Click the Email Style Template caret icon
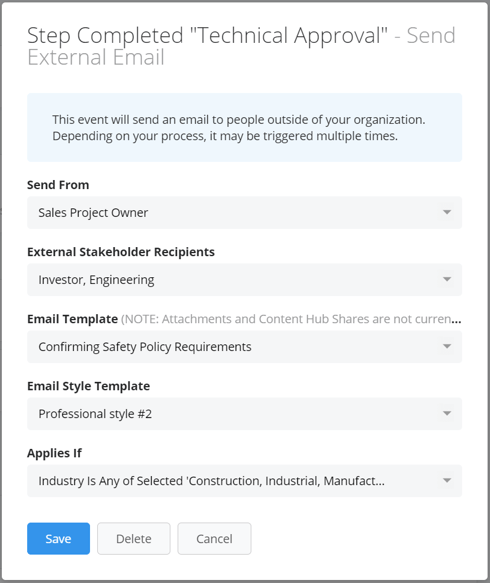 [447, 413]
